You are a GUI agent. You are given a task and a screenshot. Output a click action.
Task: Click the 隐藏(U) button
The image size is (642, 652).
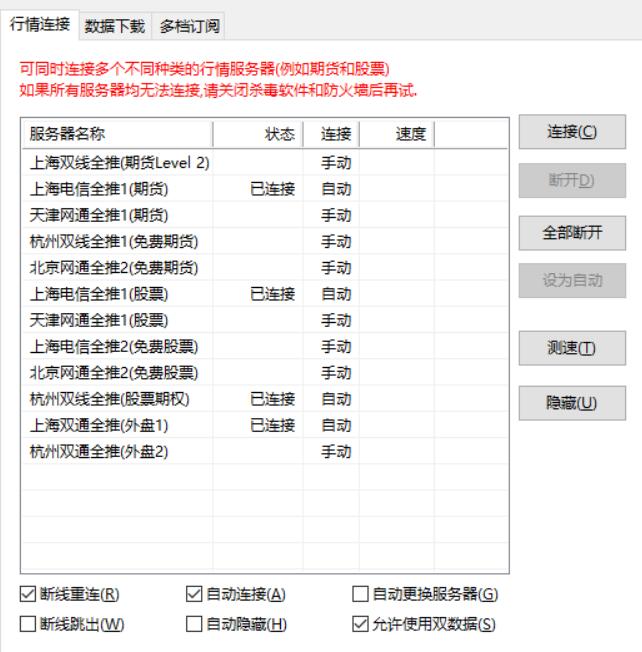[x=572, y=403]
